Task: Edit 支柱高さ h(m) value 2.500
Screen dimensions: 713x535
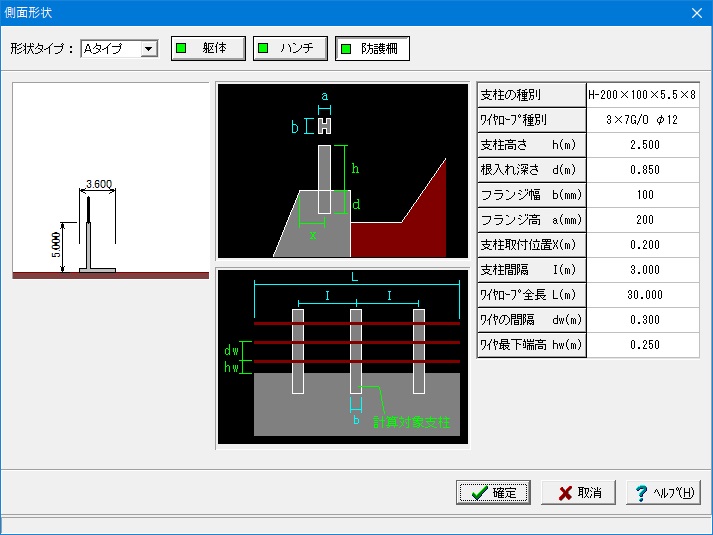Action: (x=643, y=145)
